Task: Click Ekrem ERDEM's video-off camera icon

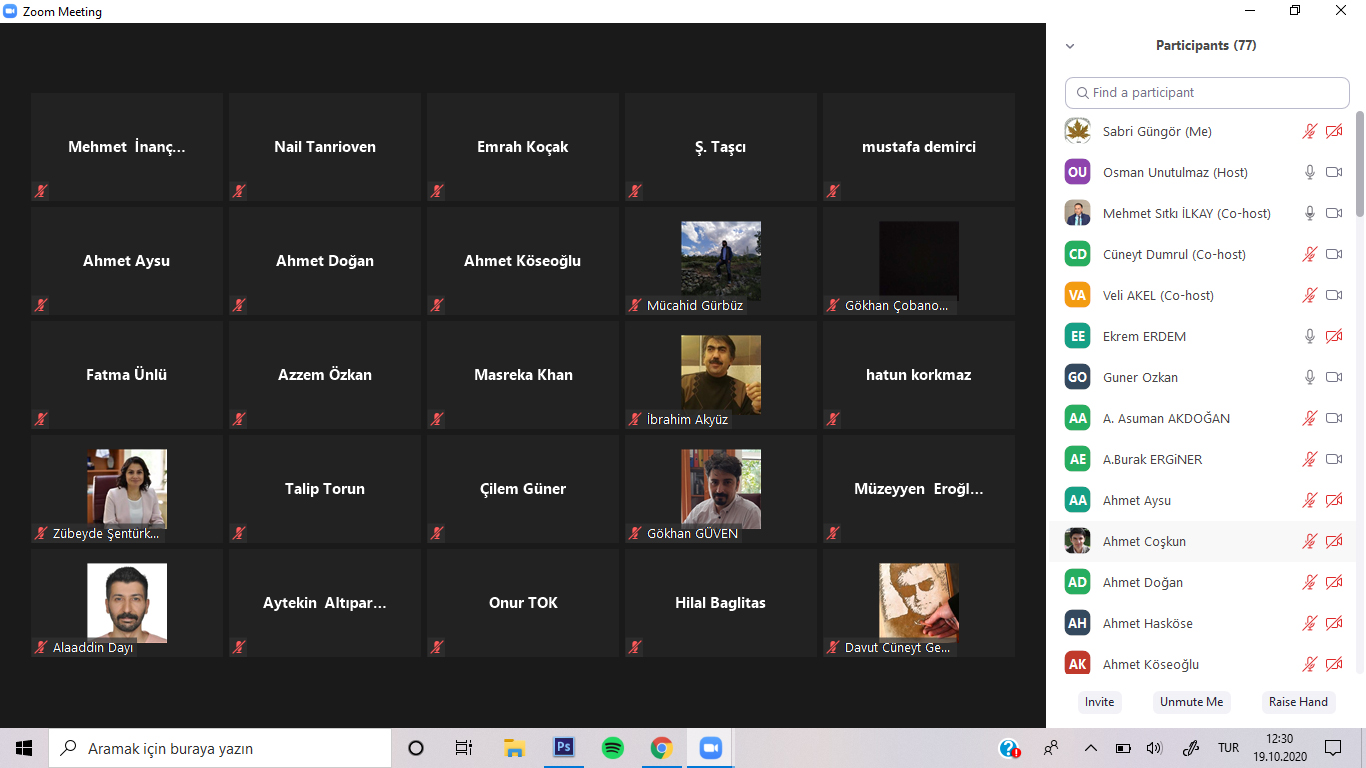Action: (x=1333, y=336)
